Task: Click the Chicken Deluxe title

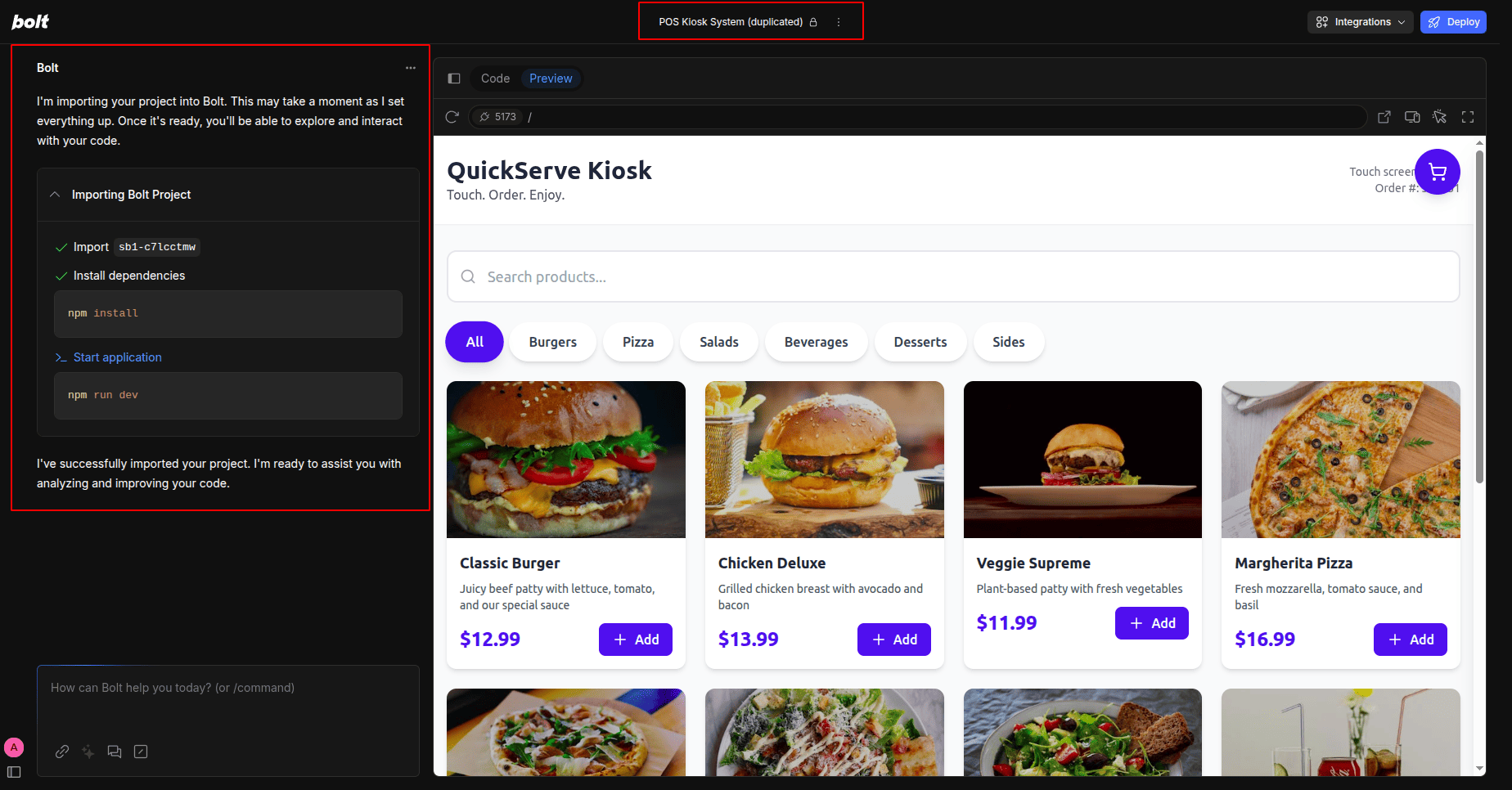Action: [x=772, y=563]
